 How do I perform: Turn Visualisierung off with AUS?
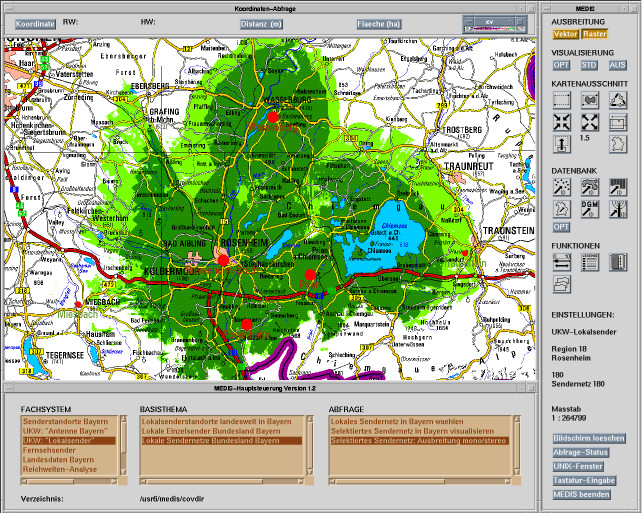pos(617,65)
